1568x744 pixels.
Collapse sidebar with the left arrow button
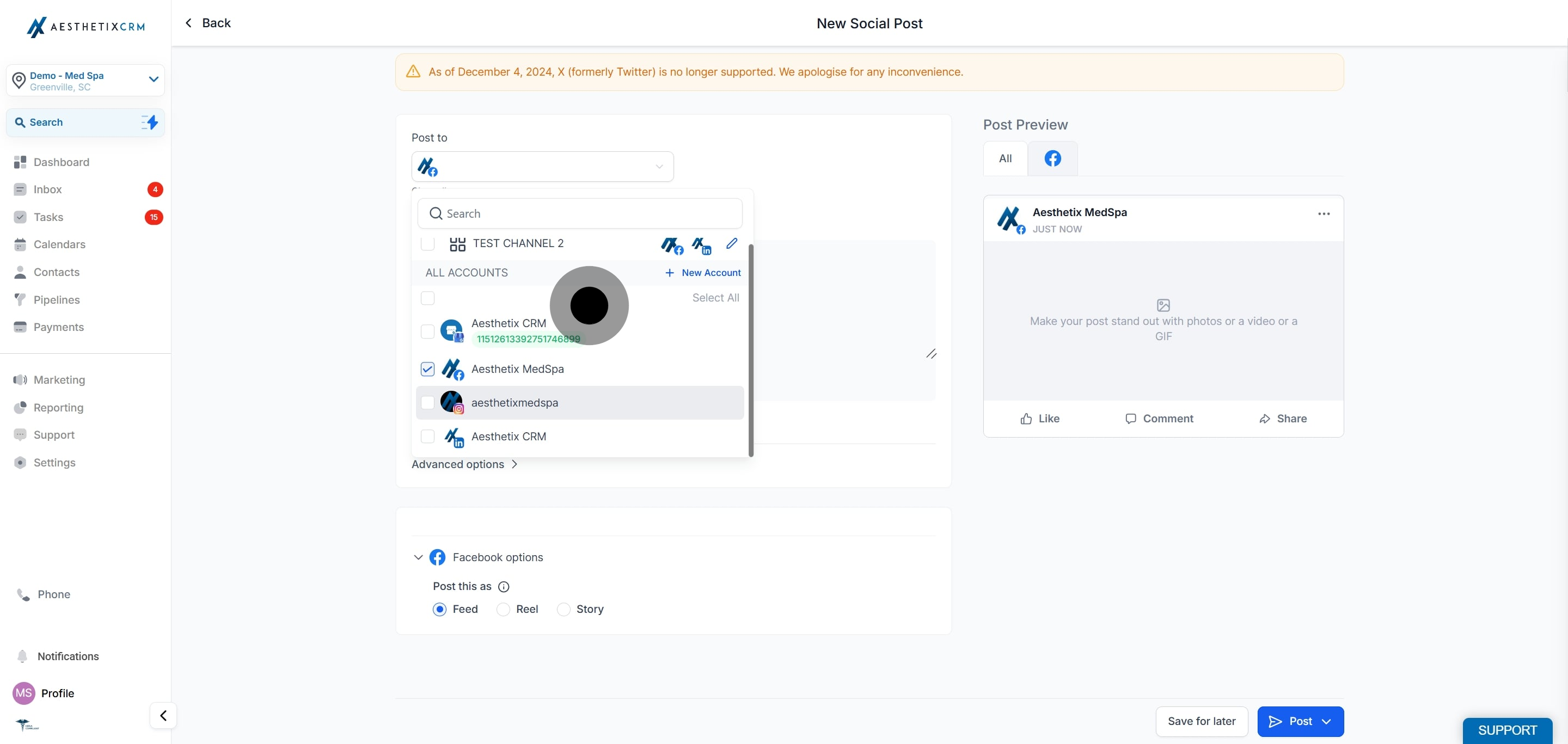163,715
